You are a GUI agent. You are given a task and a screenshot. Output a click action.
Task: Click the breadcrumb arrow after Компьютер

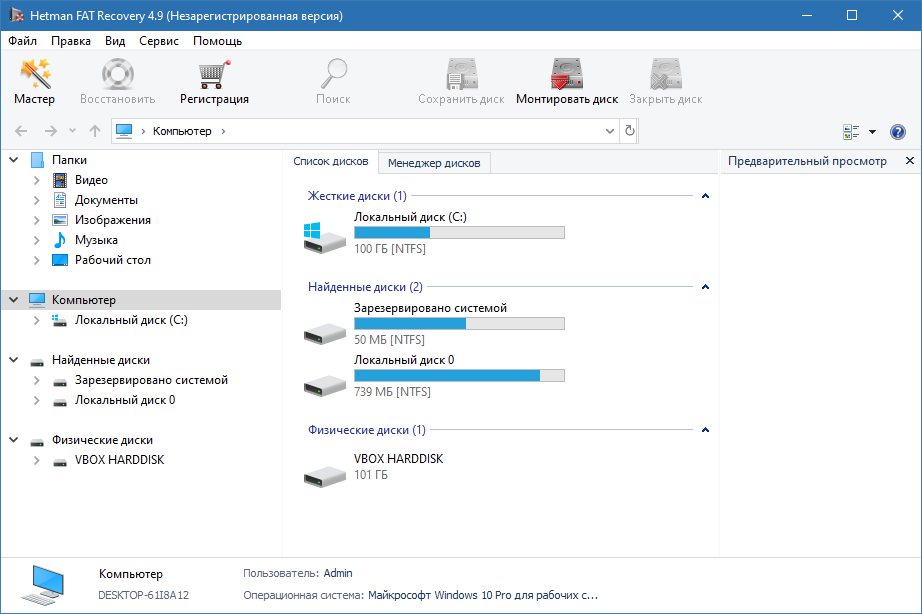tap(223, 131)
